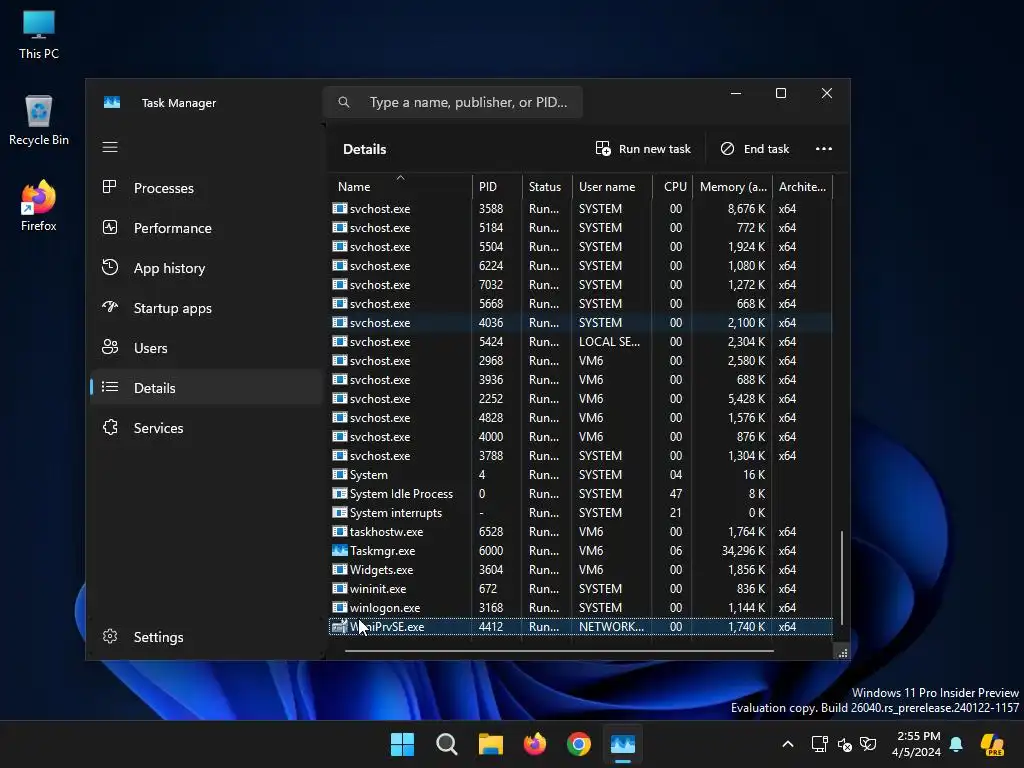Select the Recycle Bin desktop icon
This screenshot has height=768, width=1024.
tap(39, 121)
